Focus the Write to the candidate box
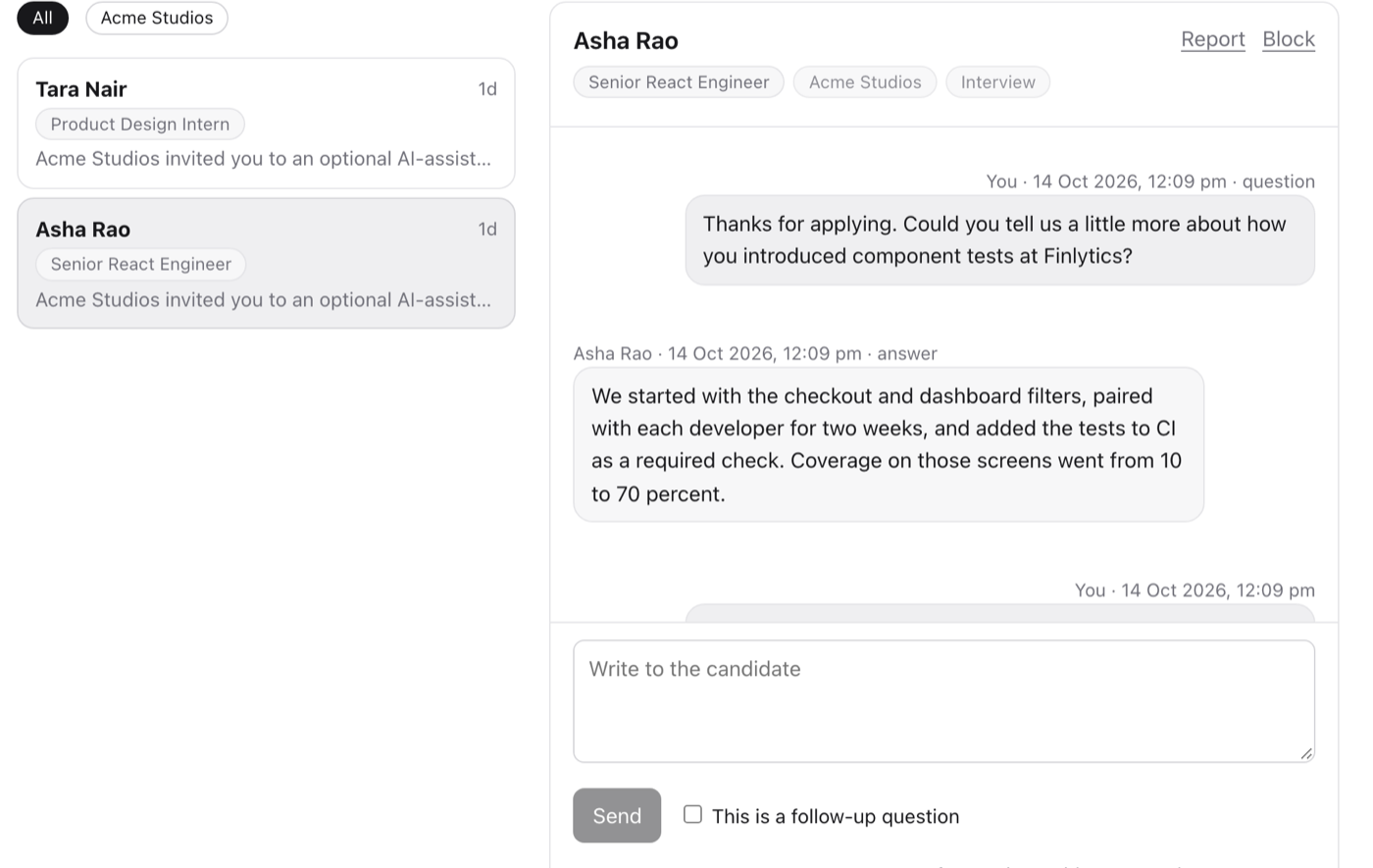This screenshot has width=1373, height=868. (x=943, y=701)
